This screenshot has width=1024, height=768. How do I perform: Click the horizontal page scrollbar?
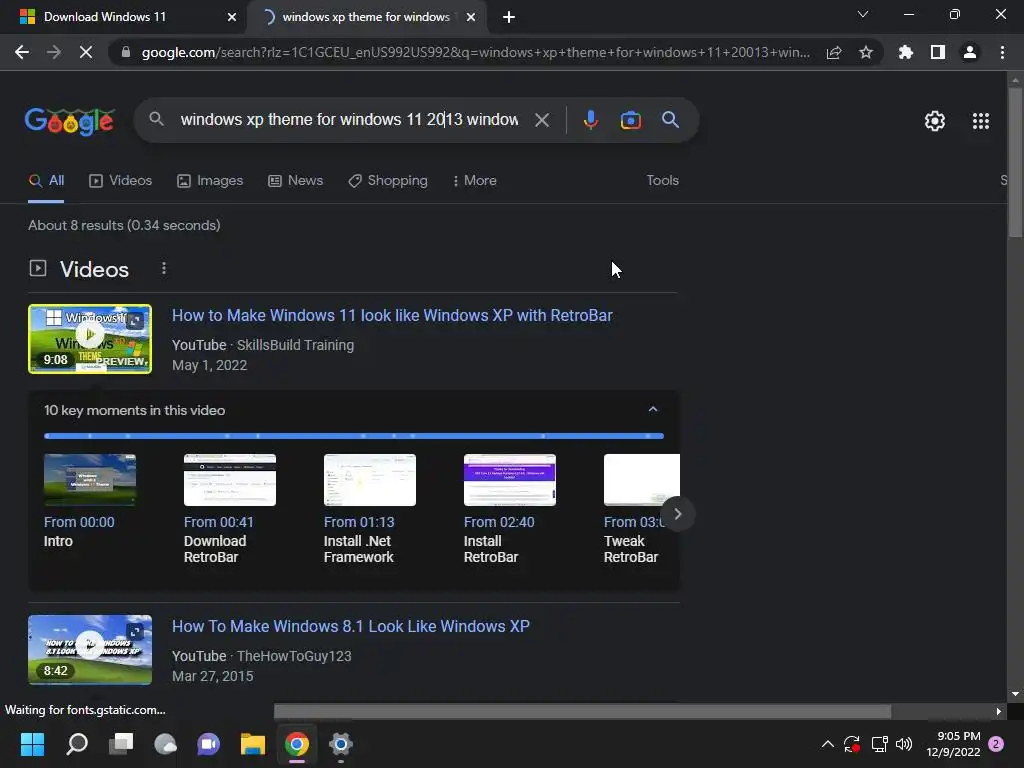583,711
